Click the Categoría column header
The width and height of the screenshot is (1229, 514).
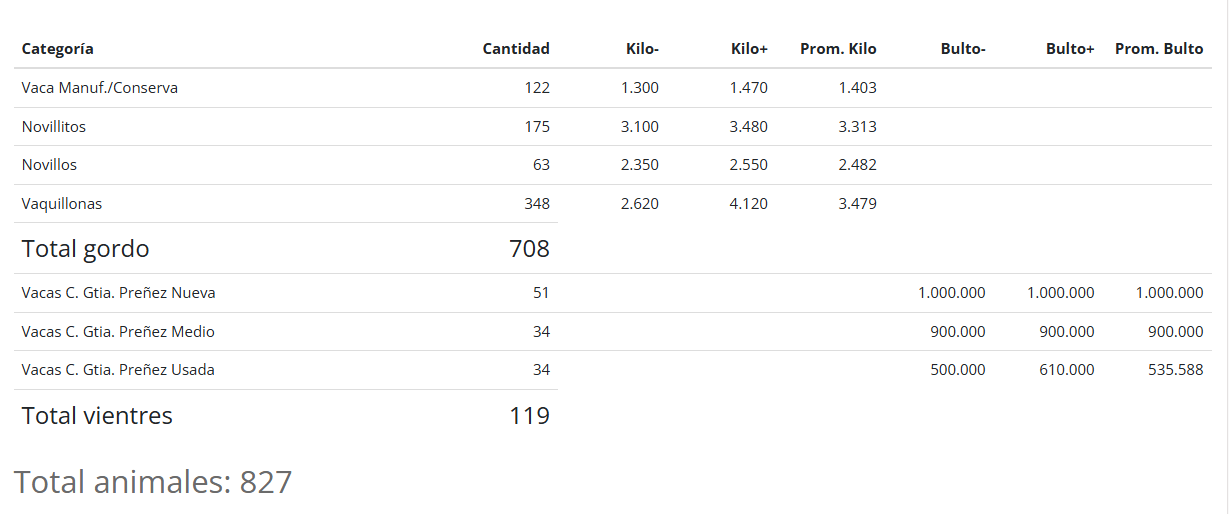pos(58,49)
